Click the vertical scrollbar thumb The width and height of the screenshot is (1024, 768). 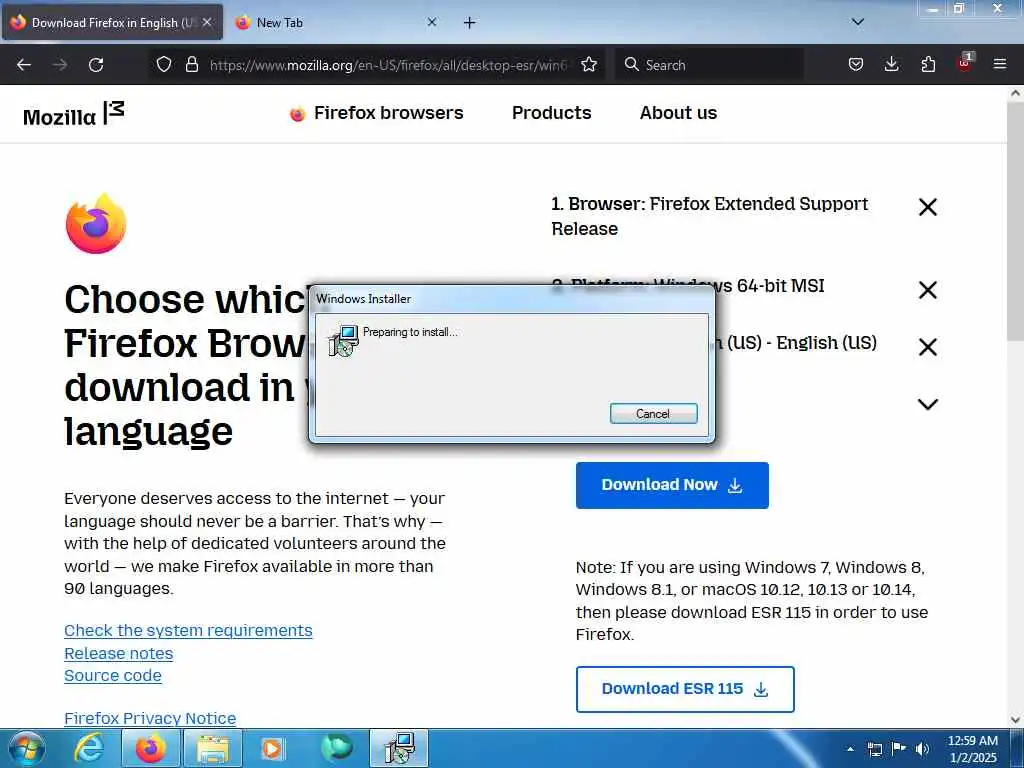pyautogui.click(x=1015, y=221)
